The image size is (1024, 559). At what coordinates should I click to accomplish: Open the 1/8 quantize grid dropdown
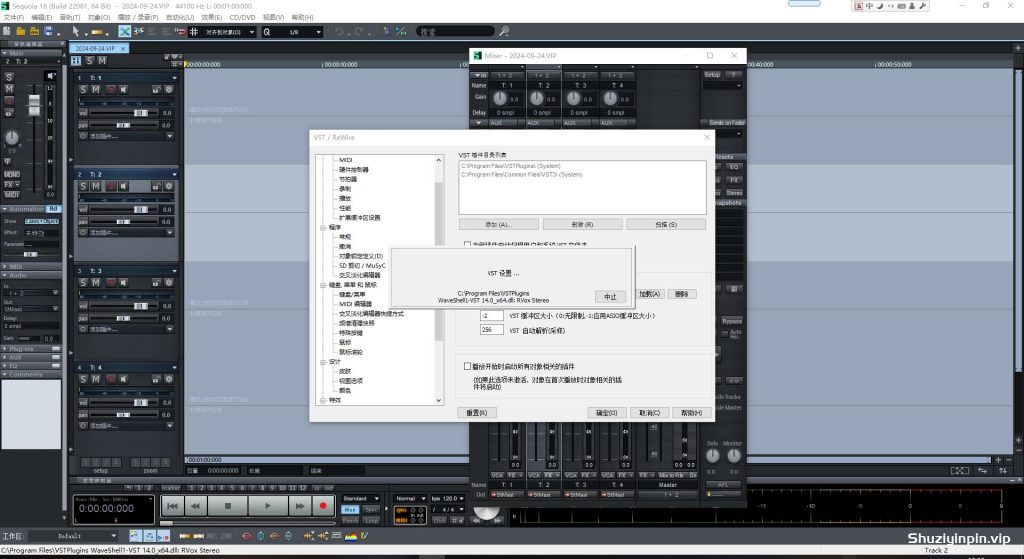coord(319,32)
